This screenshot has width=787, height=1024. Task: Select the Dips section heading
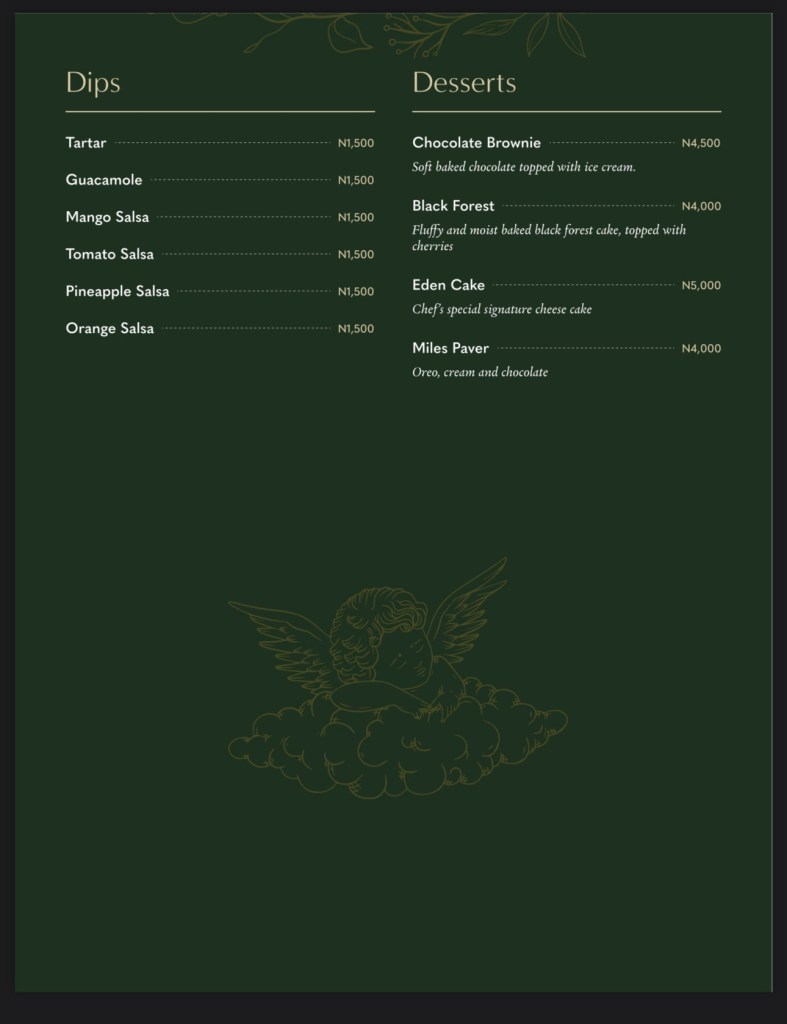coord(93,82)
